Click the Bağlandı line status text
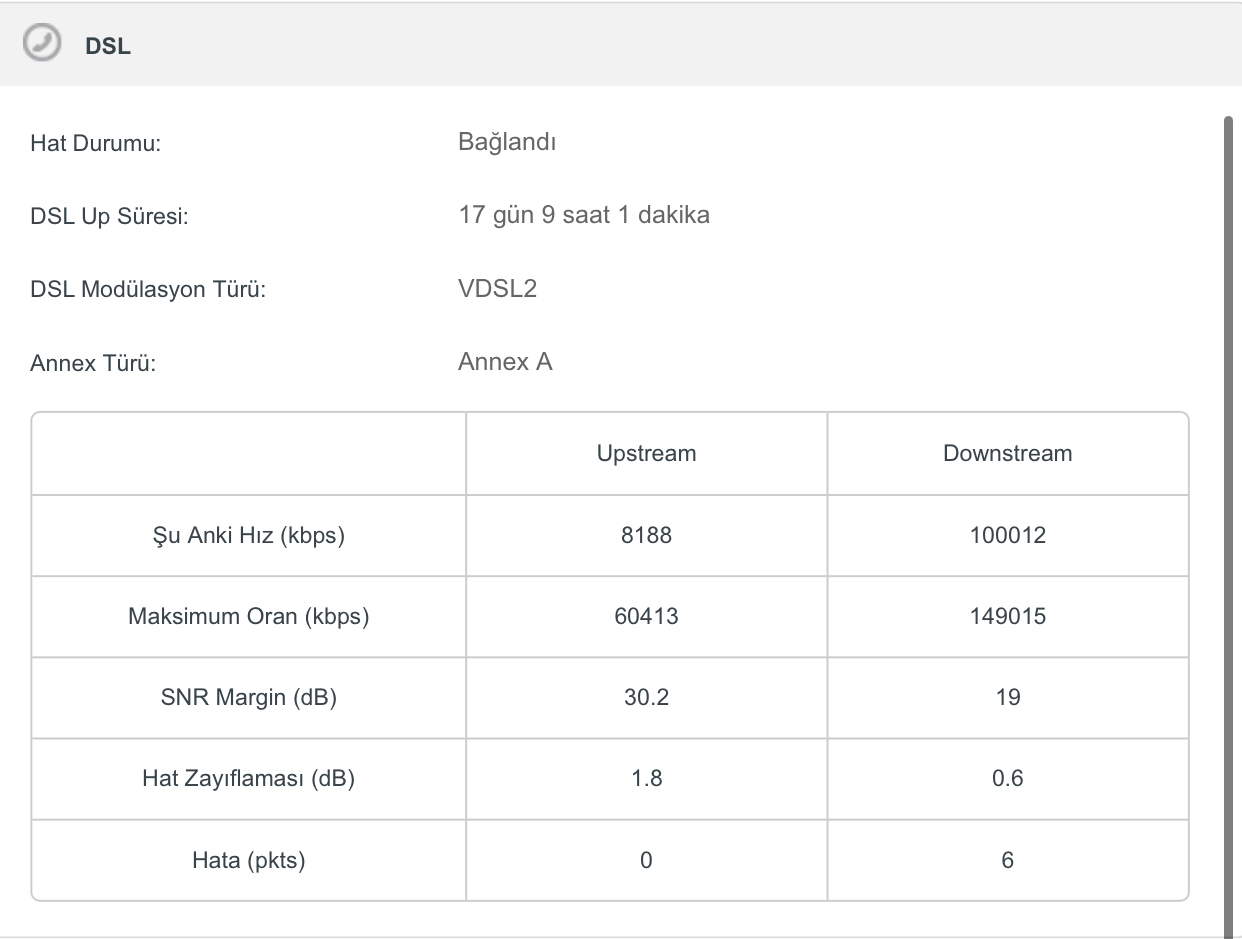 pos(507,142)
